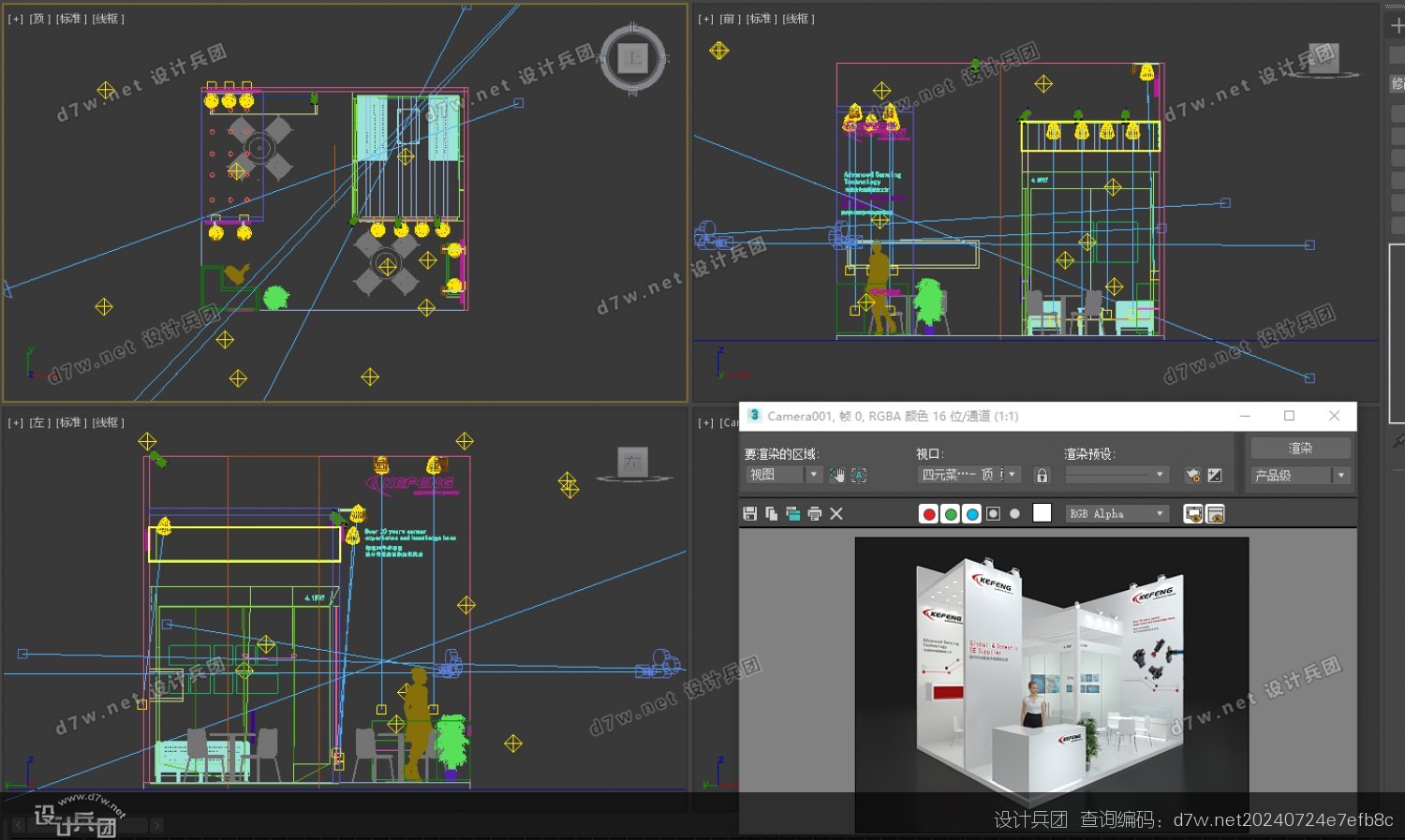Image resolution: width=1405 pixels, height=840 pixels.
Task: Click the Auto Region Selected icon
Action: 859,475
